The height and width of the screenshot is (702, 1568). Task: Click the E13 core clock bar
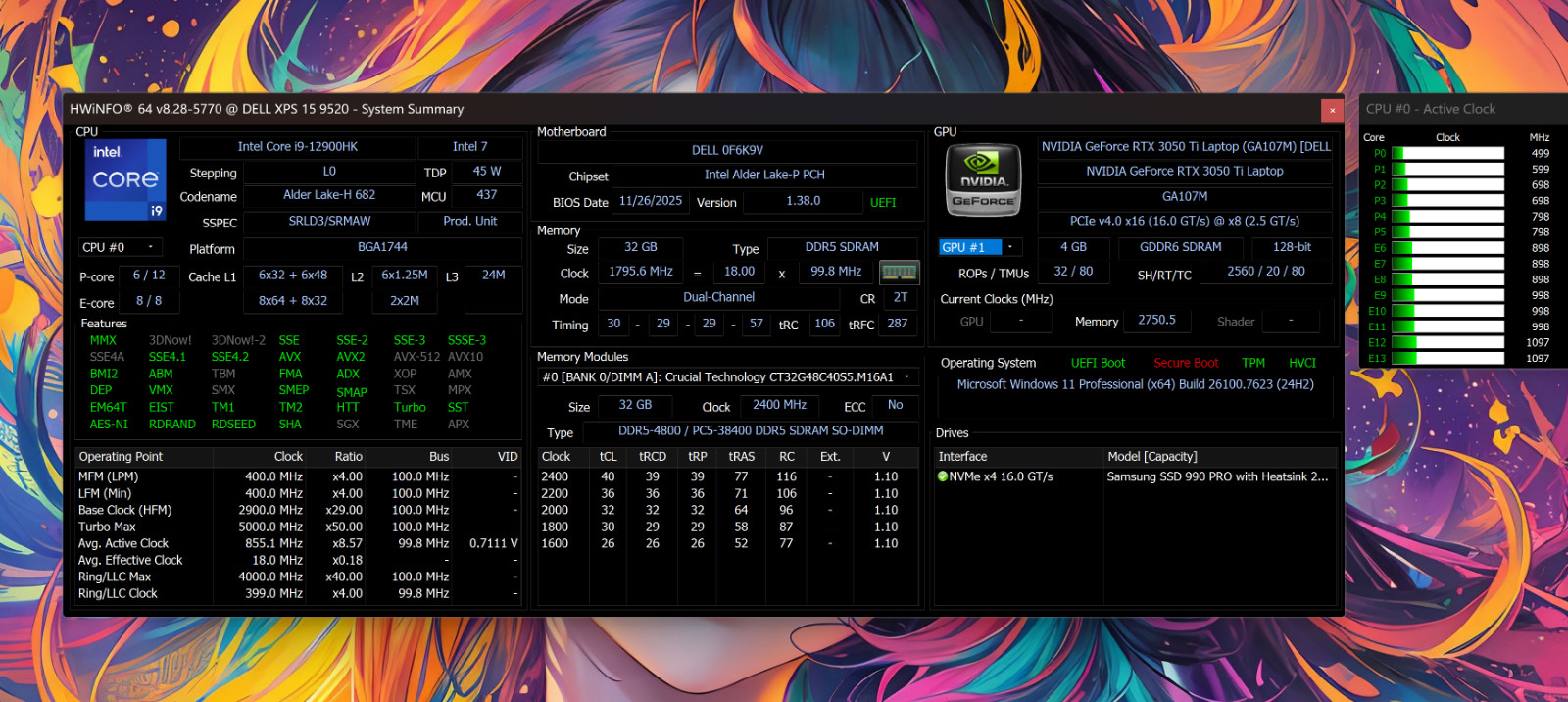(1447, 358)
